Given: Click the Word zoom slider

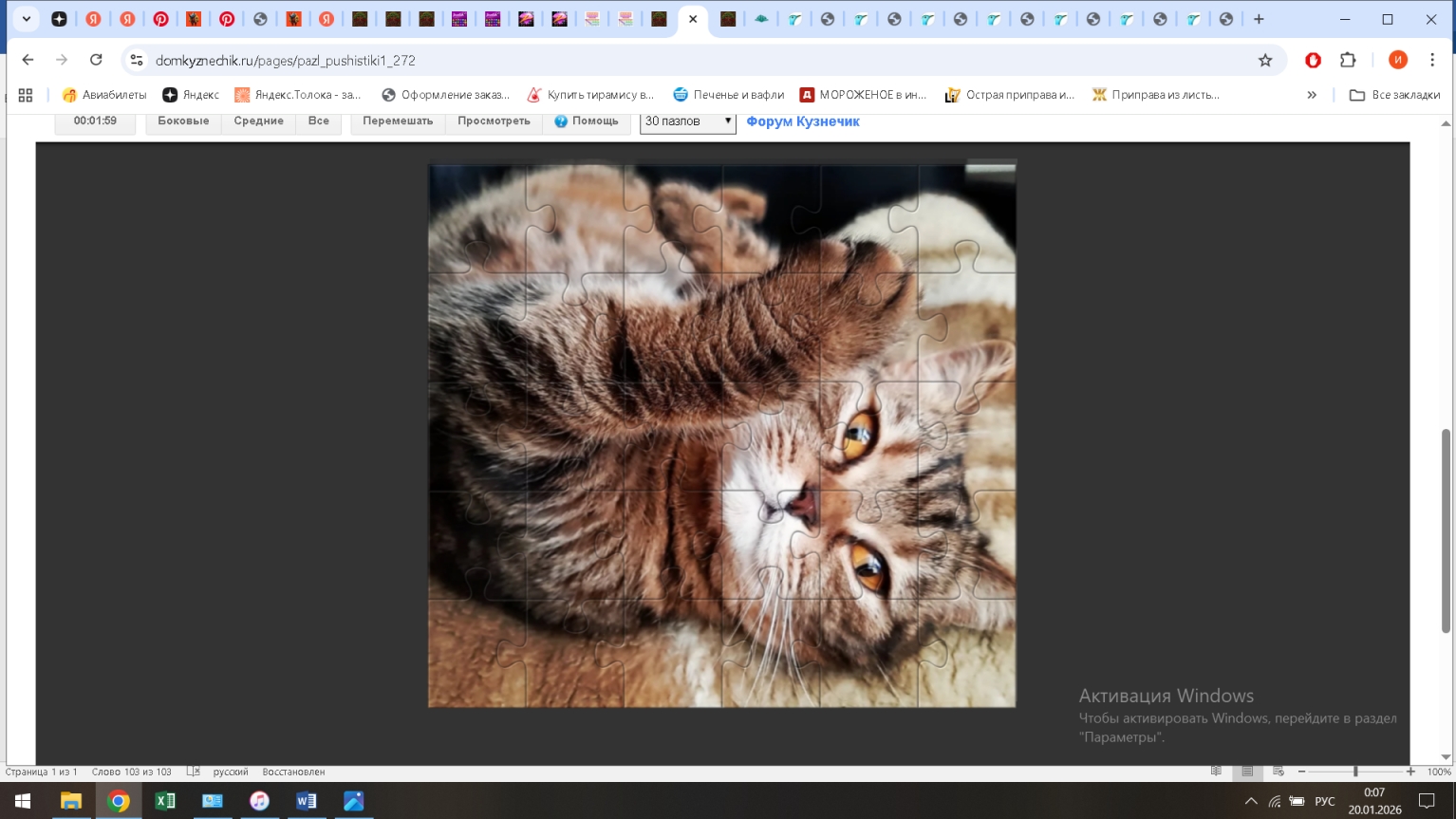Looking at the screenshot, I should coord(1355,772).
